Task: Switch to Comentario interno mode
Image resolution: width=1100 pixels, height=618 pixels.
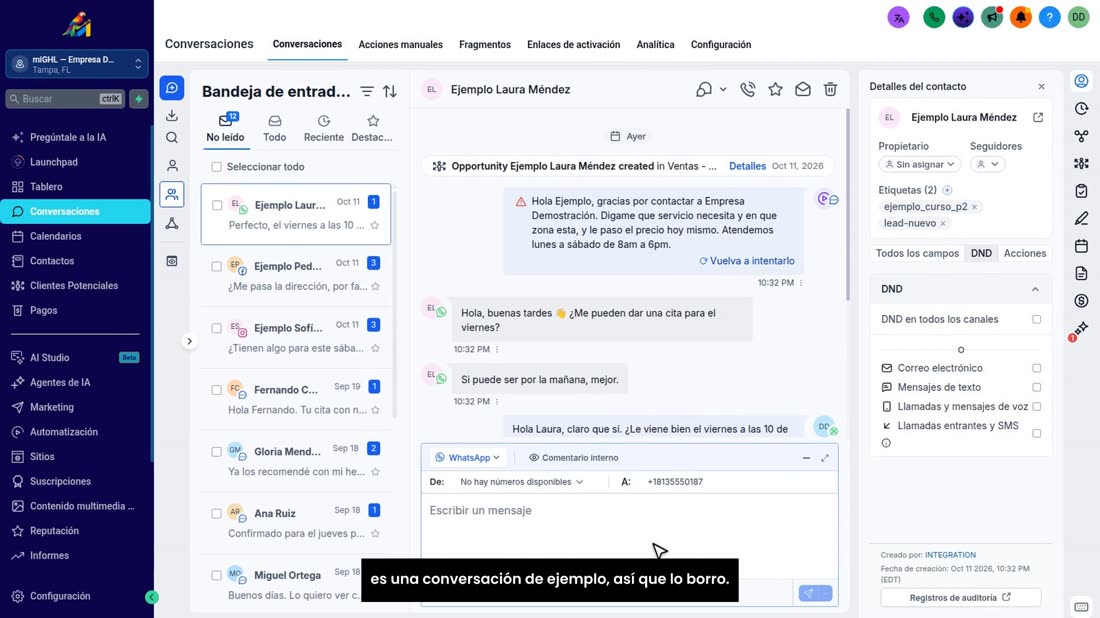Action: point(573,458)
